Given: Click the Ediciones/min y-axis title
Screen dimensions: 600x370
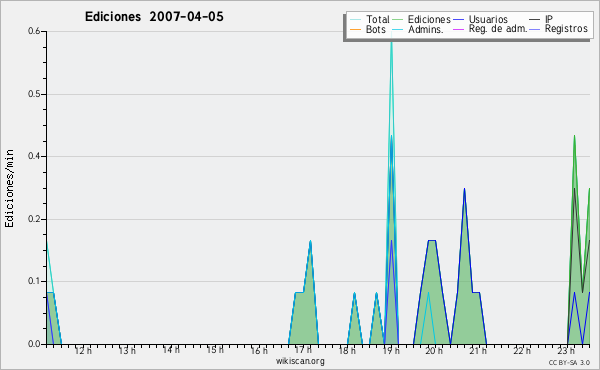Looking at the screenshot, I should [9, 188].
